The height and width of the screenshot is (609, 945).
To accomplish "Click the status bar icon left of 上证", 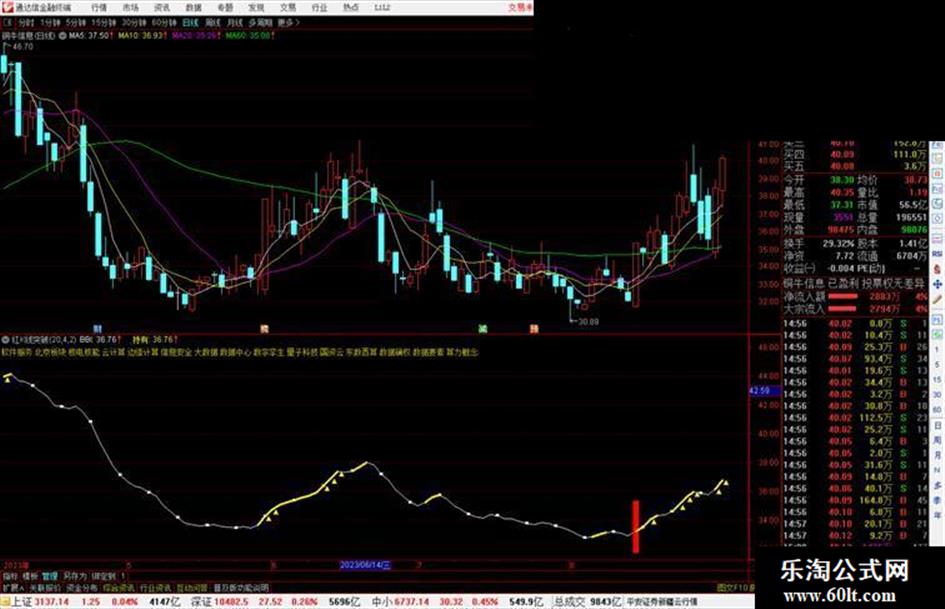I will coord(5,601).
